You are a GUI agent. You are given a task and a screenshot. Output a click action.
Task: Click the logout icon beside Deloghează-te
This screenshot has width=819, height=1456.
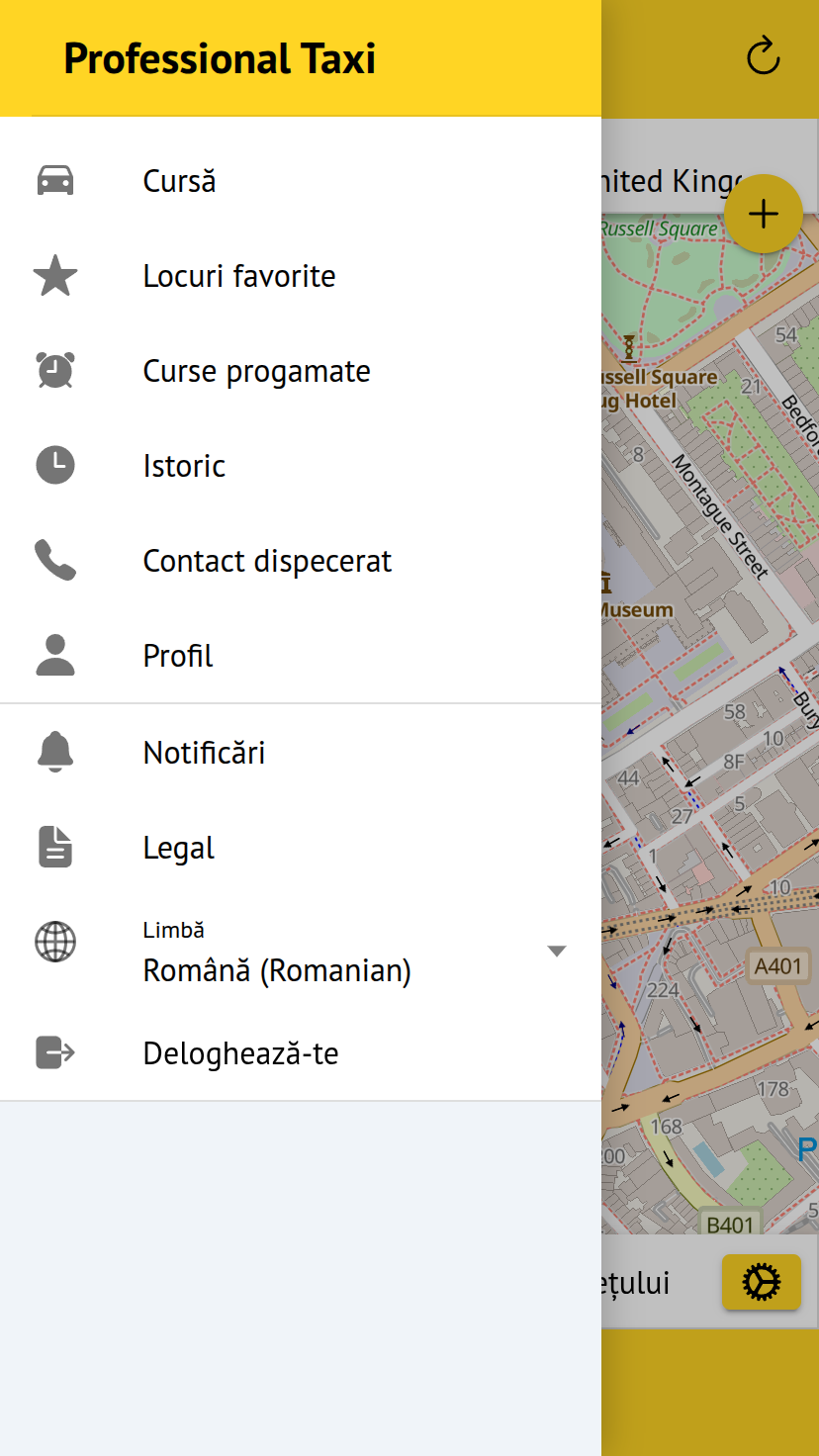(x=55, y=1052)
